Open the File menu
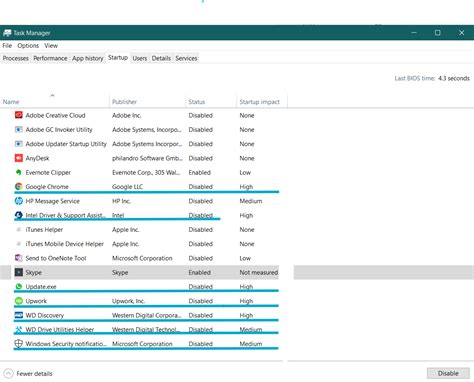Viewport: 474px width, 382px height. pyautogui.click(x=7, y=46)
